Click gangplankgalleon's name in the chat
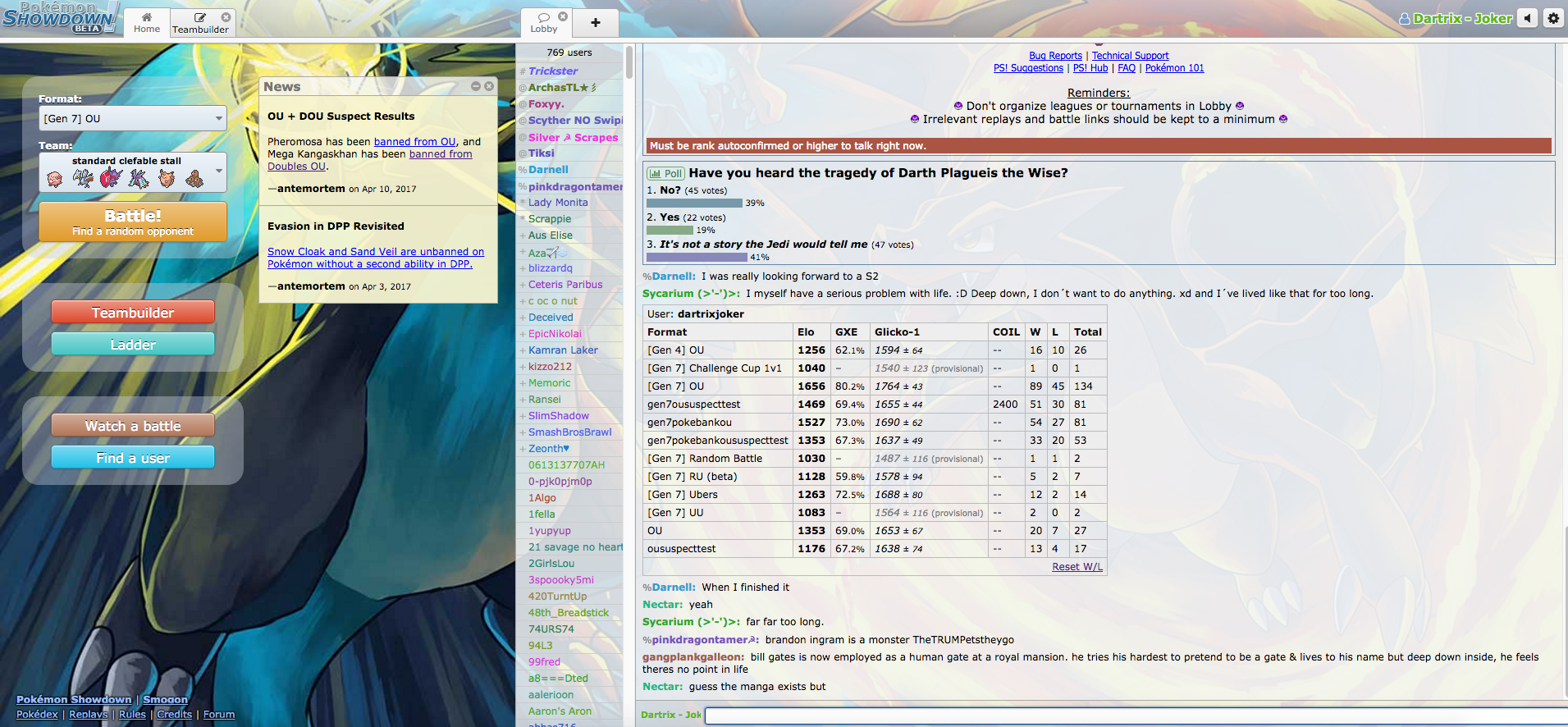1568x727 pixels. point(693,657)
